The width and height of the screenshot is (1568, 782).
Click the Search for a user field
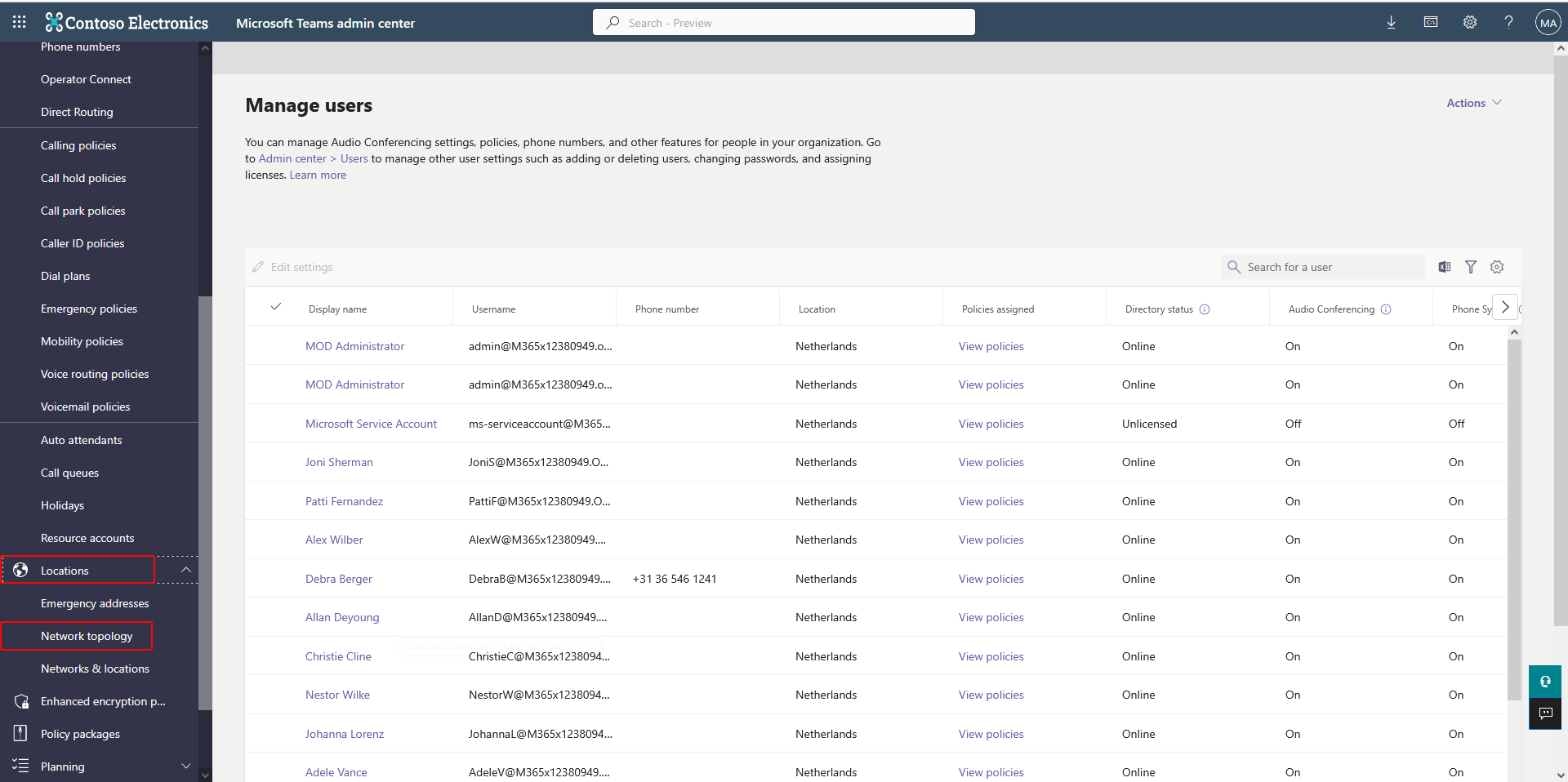tap(1331, 267)
